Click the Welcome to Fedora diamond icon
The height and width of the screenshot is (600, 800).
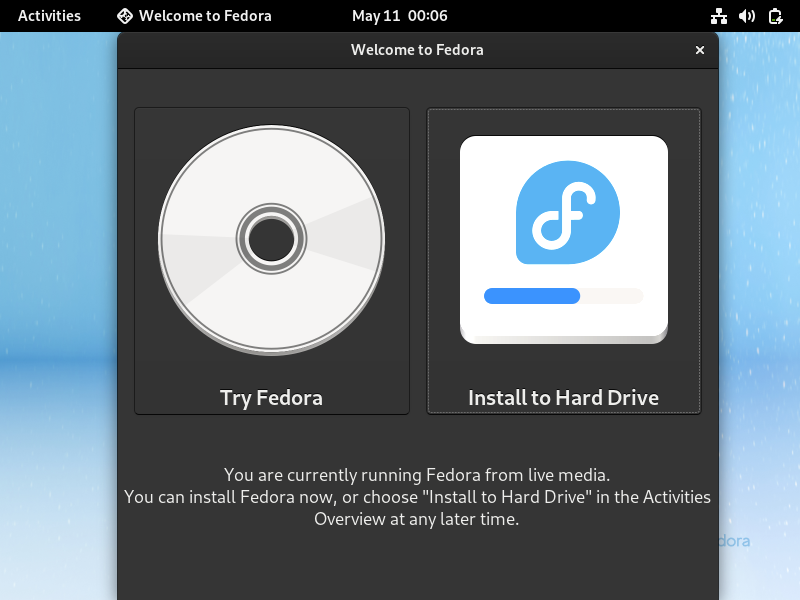(124, 15)
